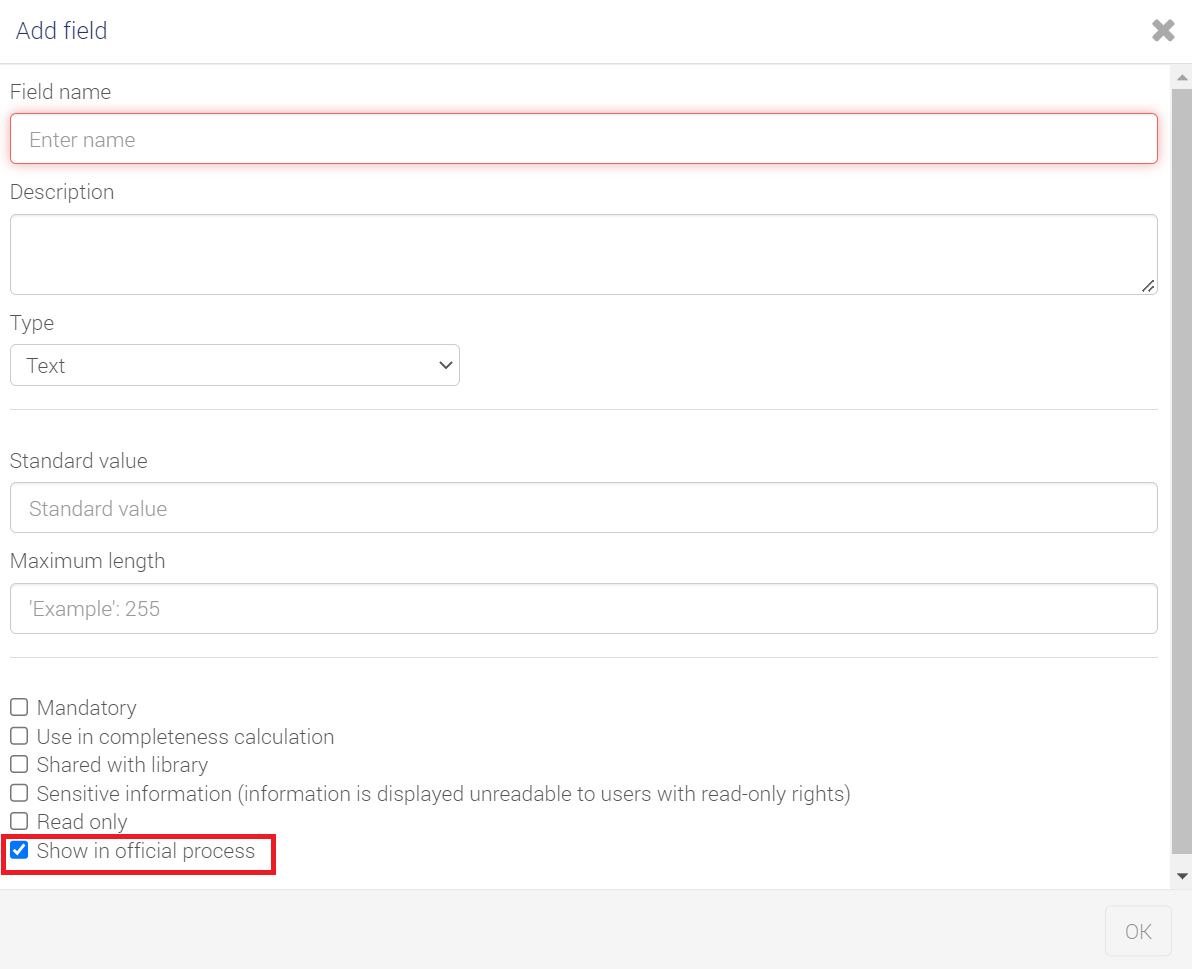This screenshot has width=1192, height=969.
Task: Click the Standard value input field
Action: (584, 508)
